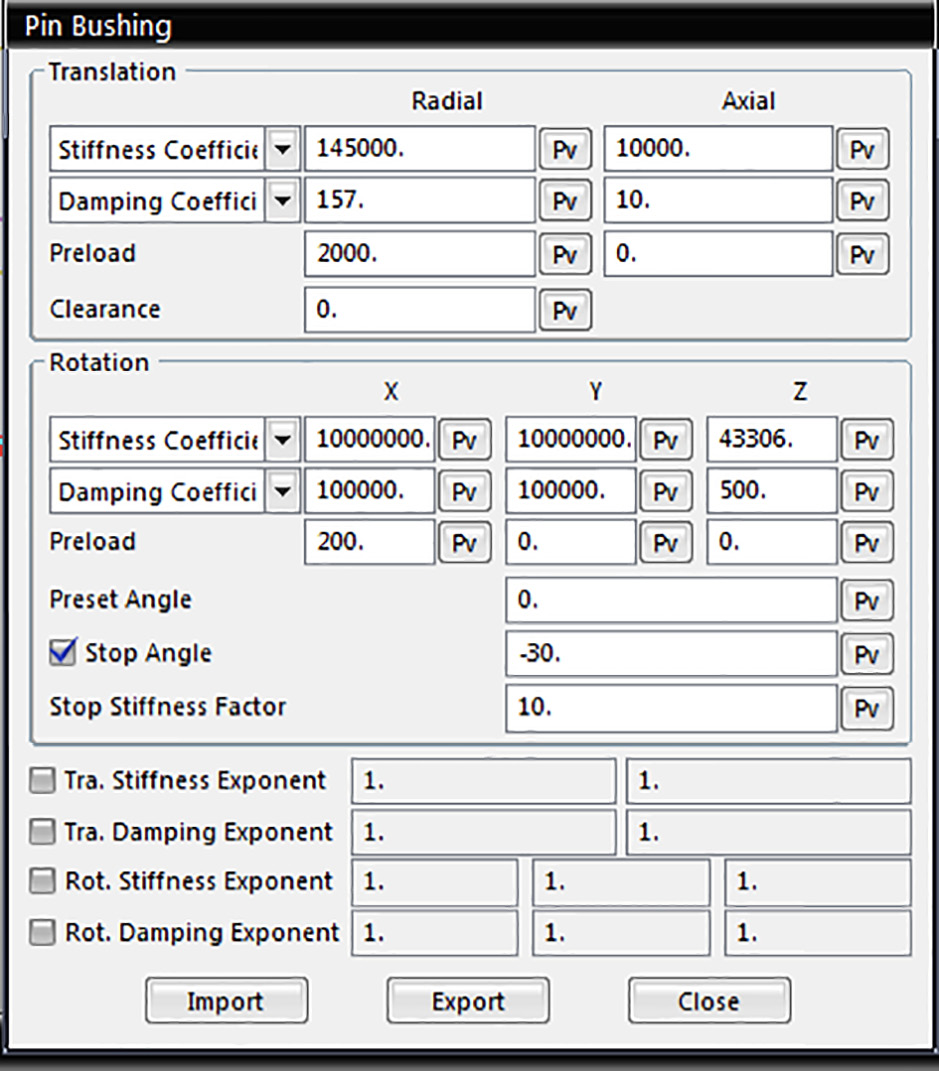Viewport: 939px width, 1071px height.
Task: Click Pv button for Clearance field
Action: [565, 311]
